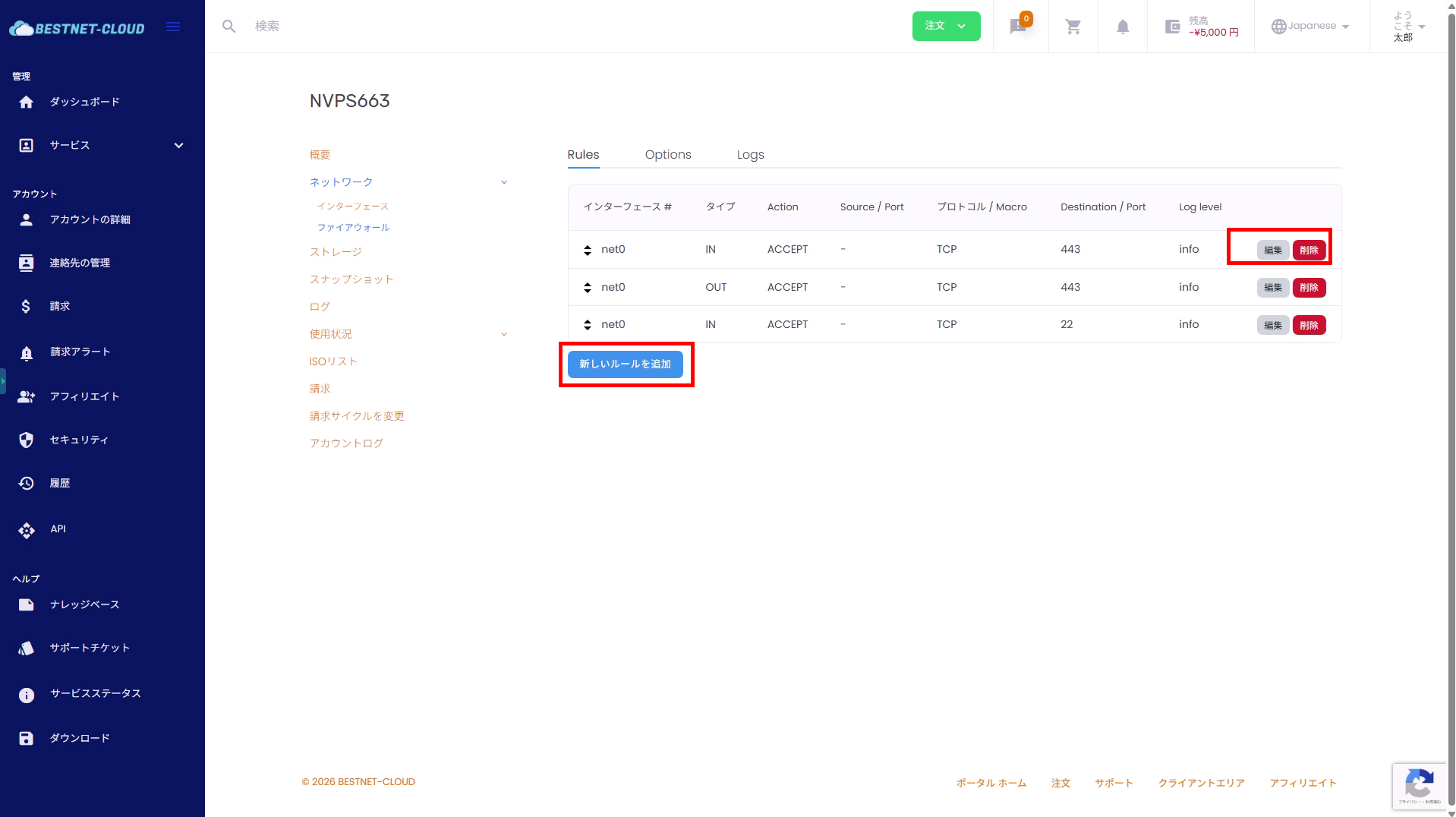
Task: Click the reorder arrows on the port 22 rule
Action: [587, 325]
